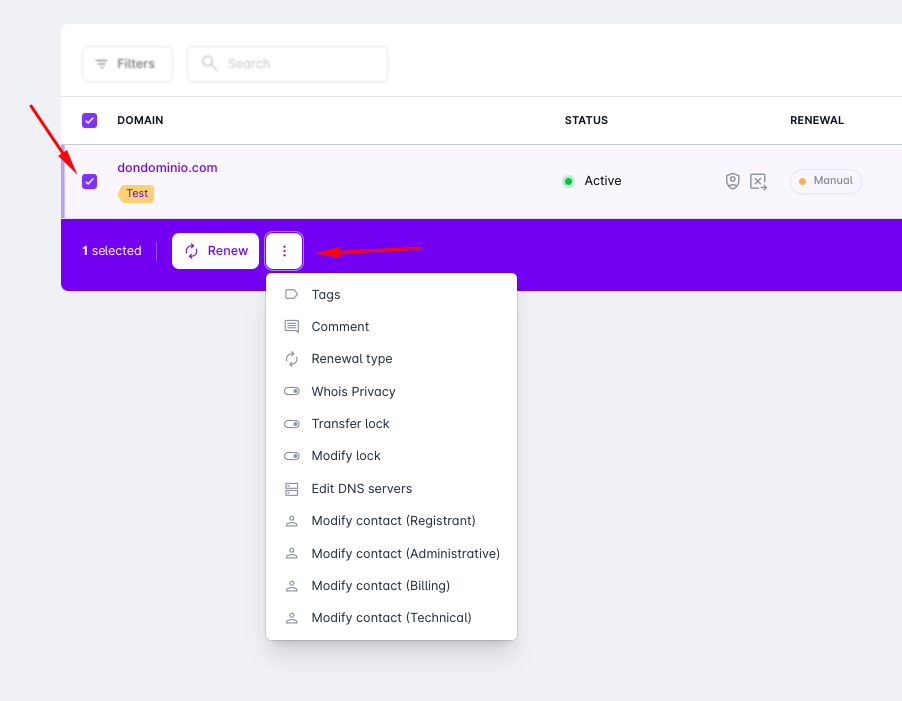Open the dondominio.com domain link
902x701 pixels.
pos(167,167)
